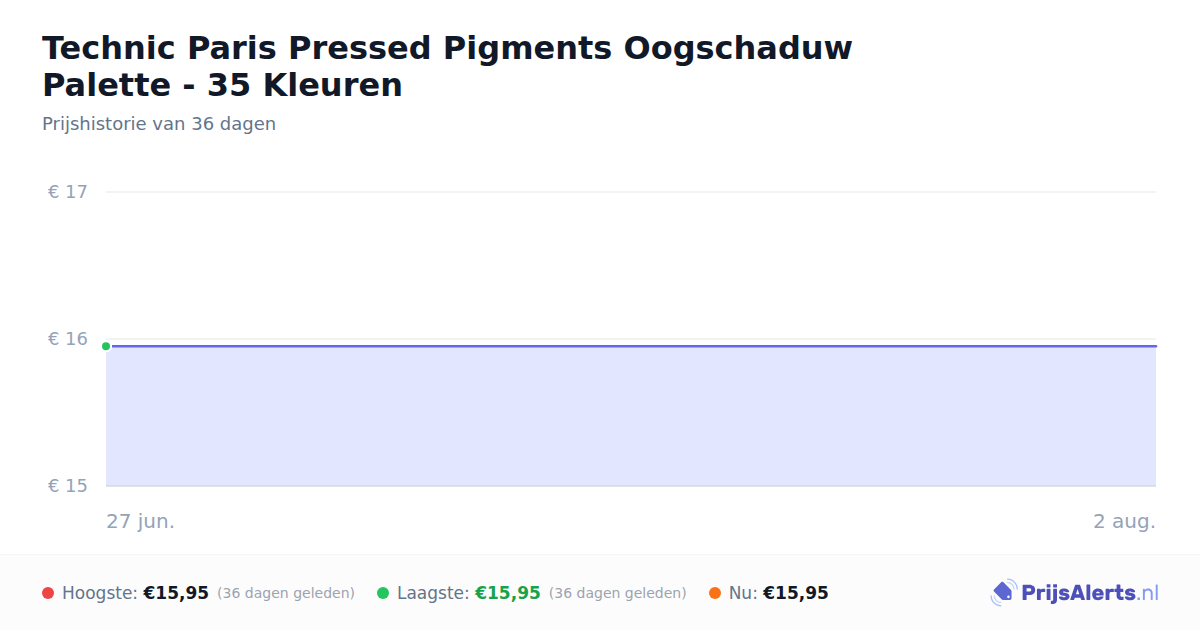The height and width of the screenshot is (630, 1200).
Task: Click the shaded area under the price line
Action: [x=631, y=417]
